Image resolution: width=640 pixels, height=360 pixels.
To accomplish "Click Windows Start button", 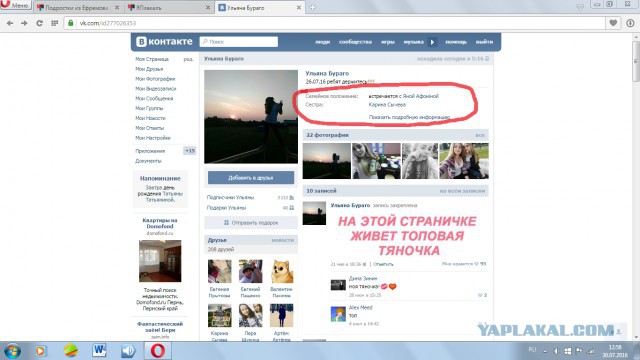I will (x=12, y=351).
